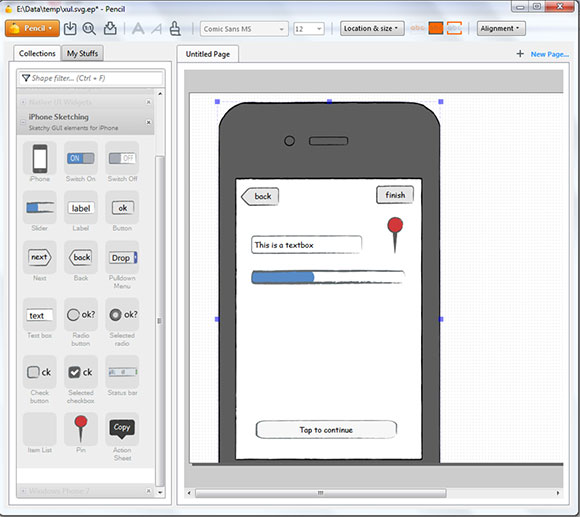Click the Shape filter input field
Image resolution: width=580 pixels, height=517 pixels.
(91, 78)
